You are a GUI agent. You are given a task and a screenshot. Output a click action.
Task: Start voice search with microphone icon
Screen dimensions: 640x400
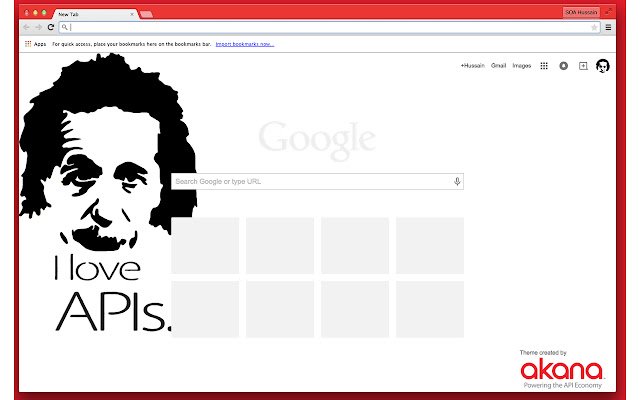pos(457,181)
